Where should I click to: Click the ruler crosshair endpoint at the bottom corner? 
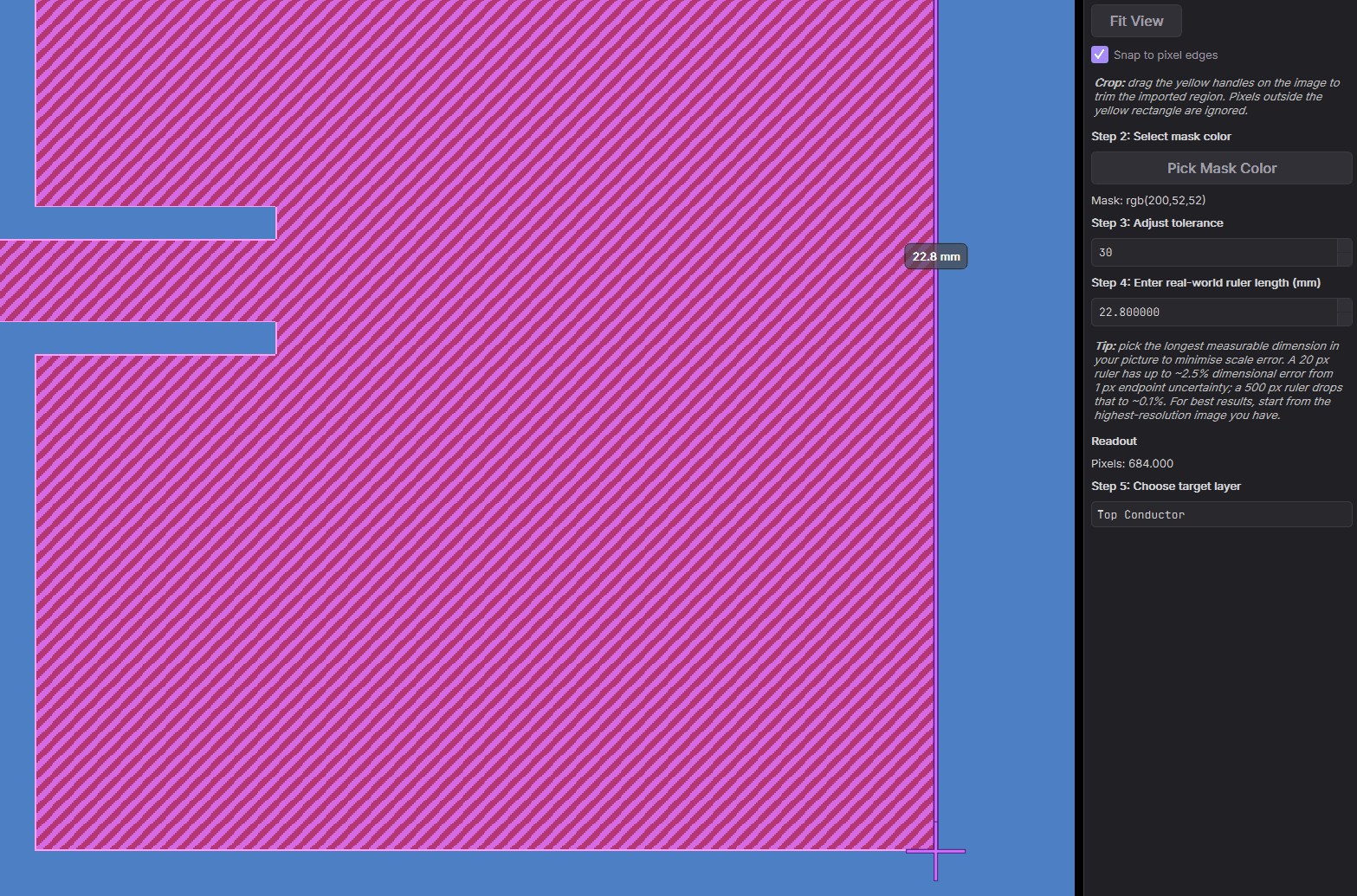coord(935,851)
